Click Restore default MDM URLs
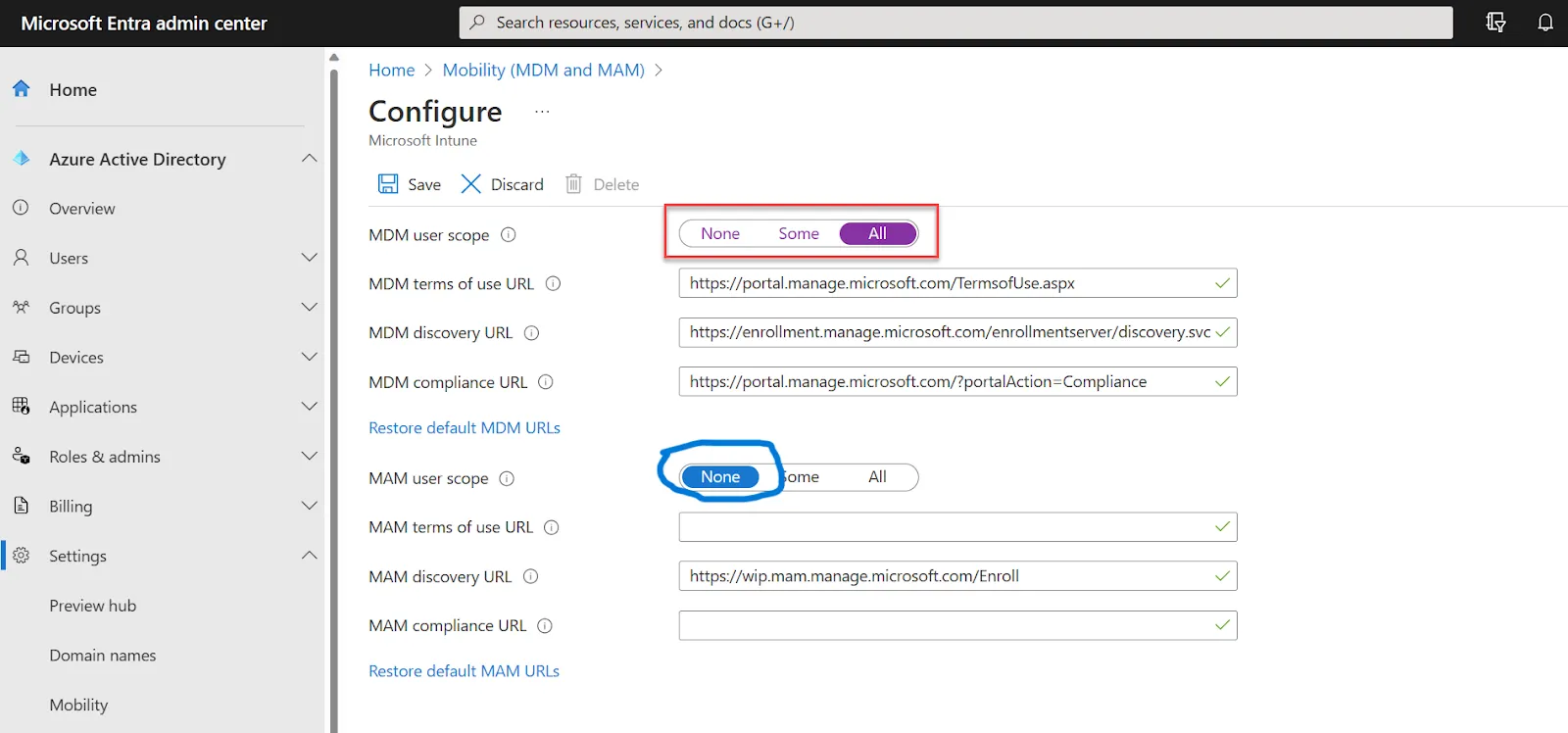Image resolution: width=1568 pixels, height=733 pixels. [x=465, y=427]
